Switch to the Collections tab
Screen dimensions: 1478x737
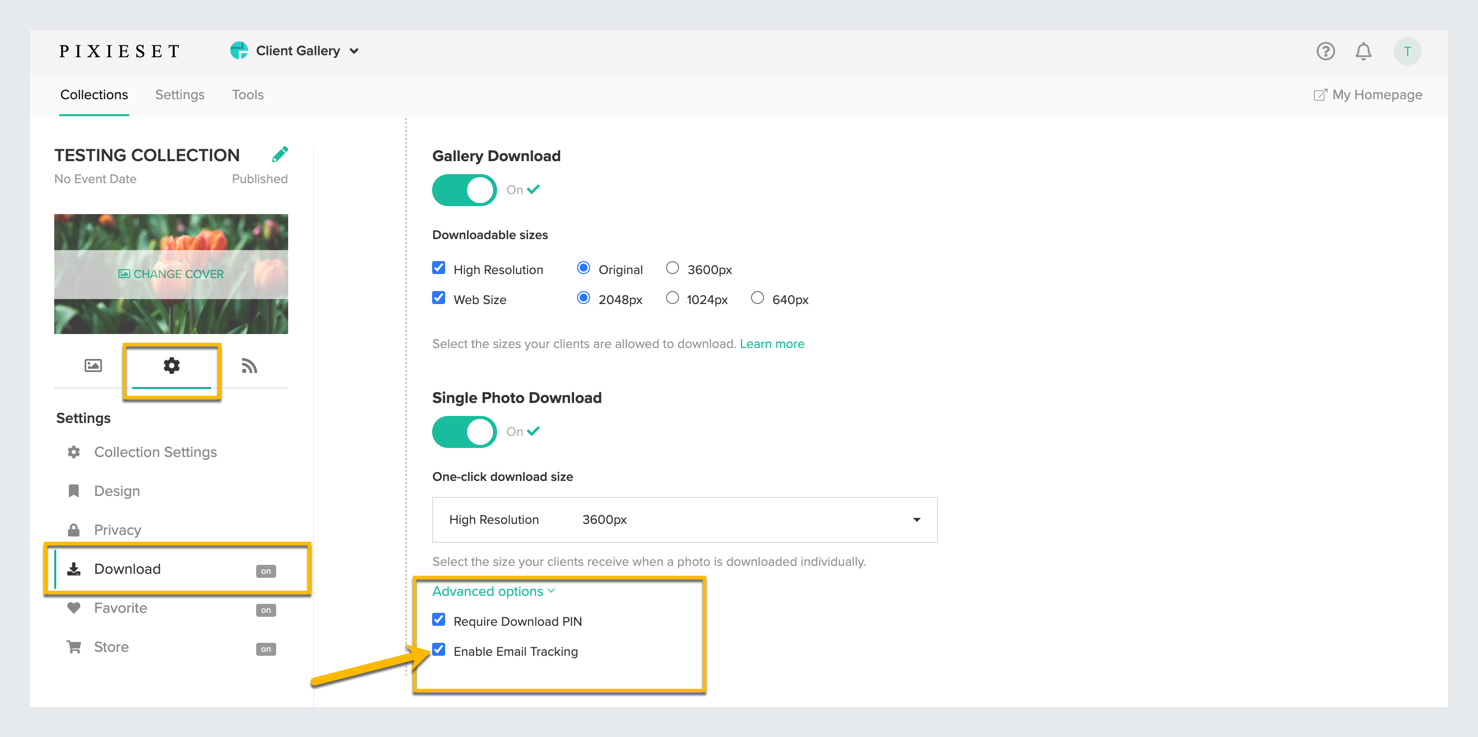94,95
